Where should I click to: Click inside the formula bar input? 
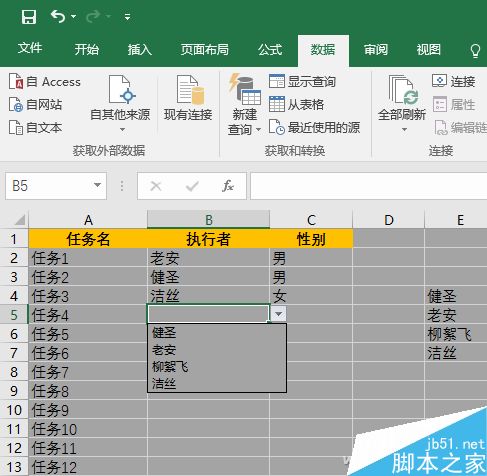[x=368, y=186]
